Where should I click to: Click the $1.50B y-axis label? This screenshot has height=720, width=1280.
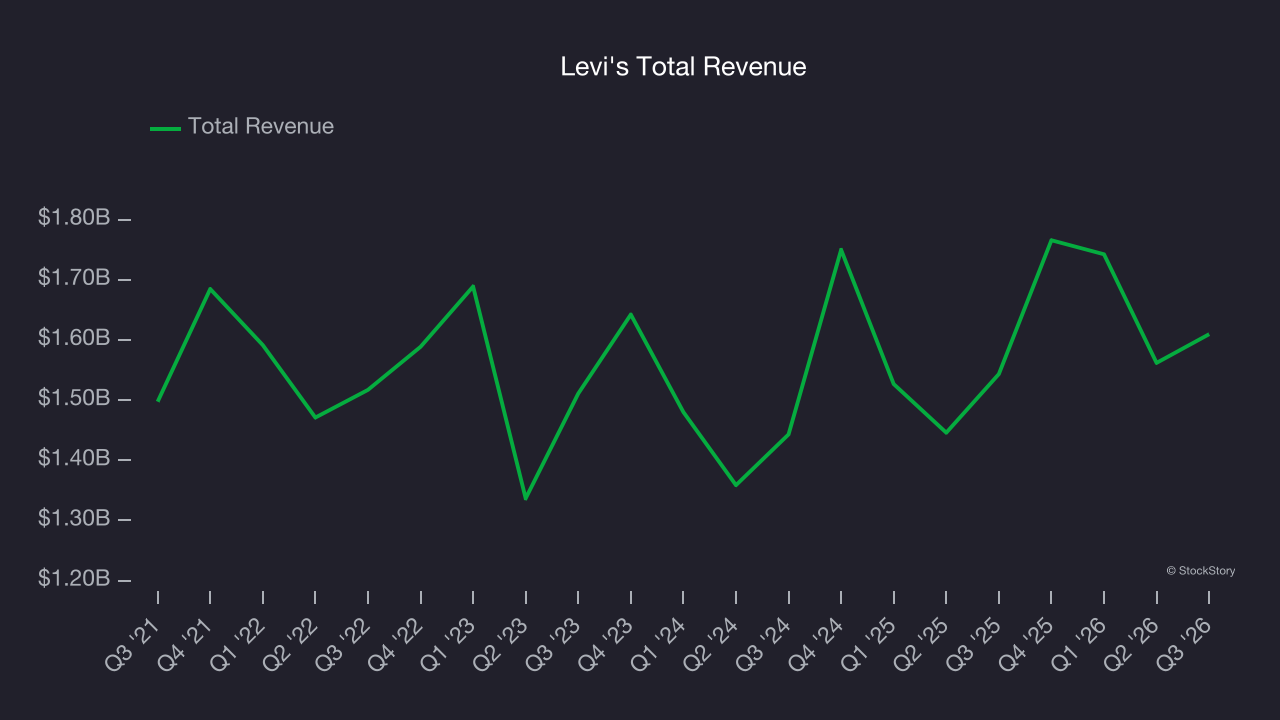74,398
